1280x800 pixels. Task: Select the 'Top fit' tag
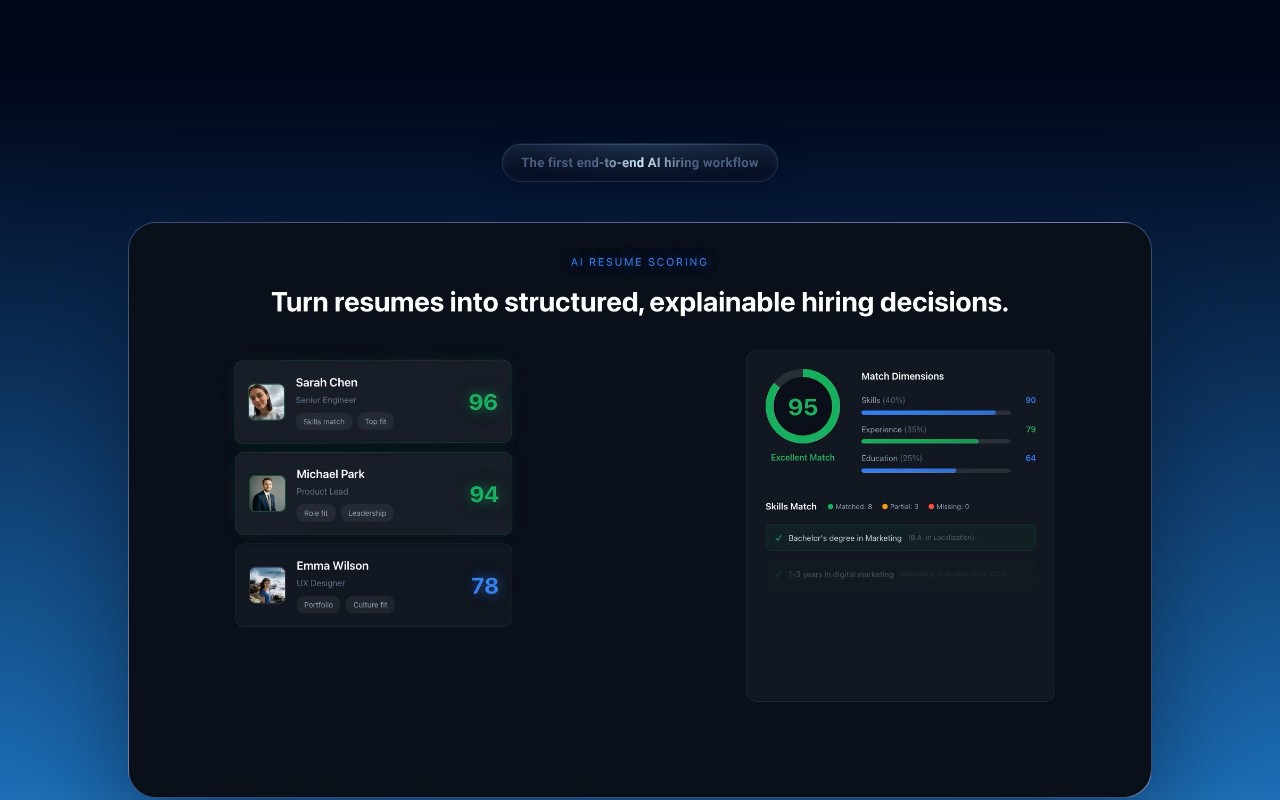376,422
